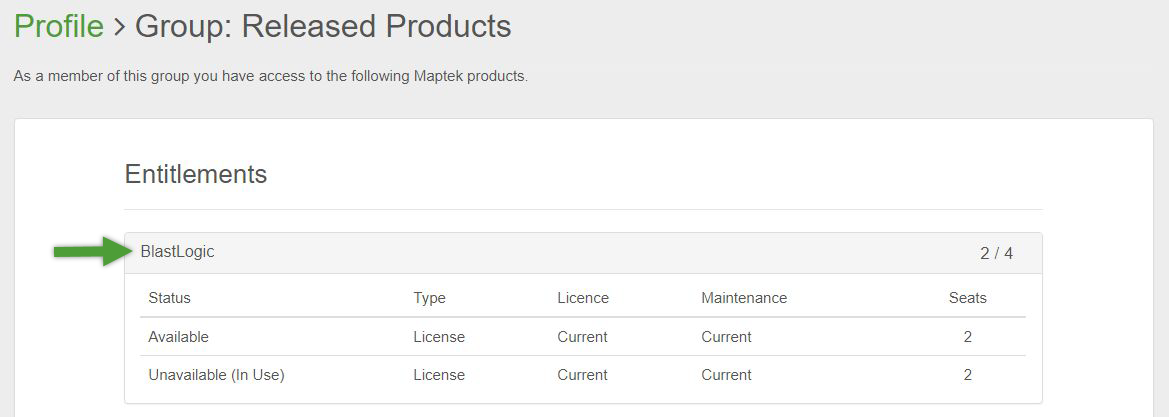
Task: Click License type in the Available row
Action: (439, 337)
